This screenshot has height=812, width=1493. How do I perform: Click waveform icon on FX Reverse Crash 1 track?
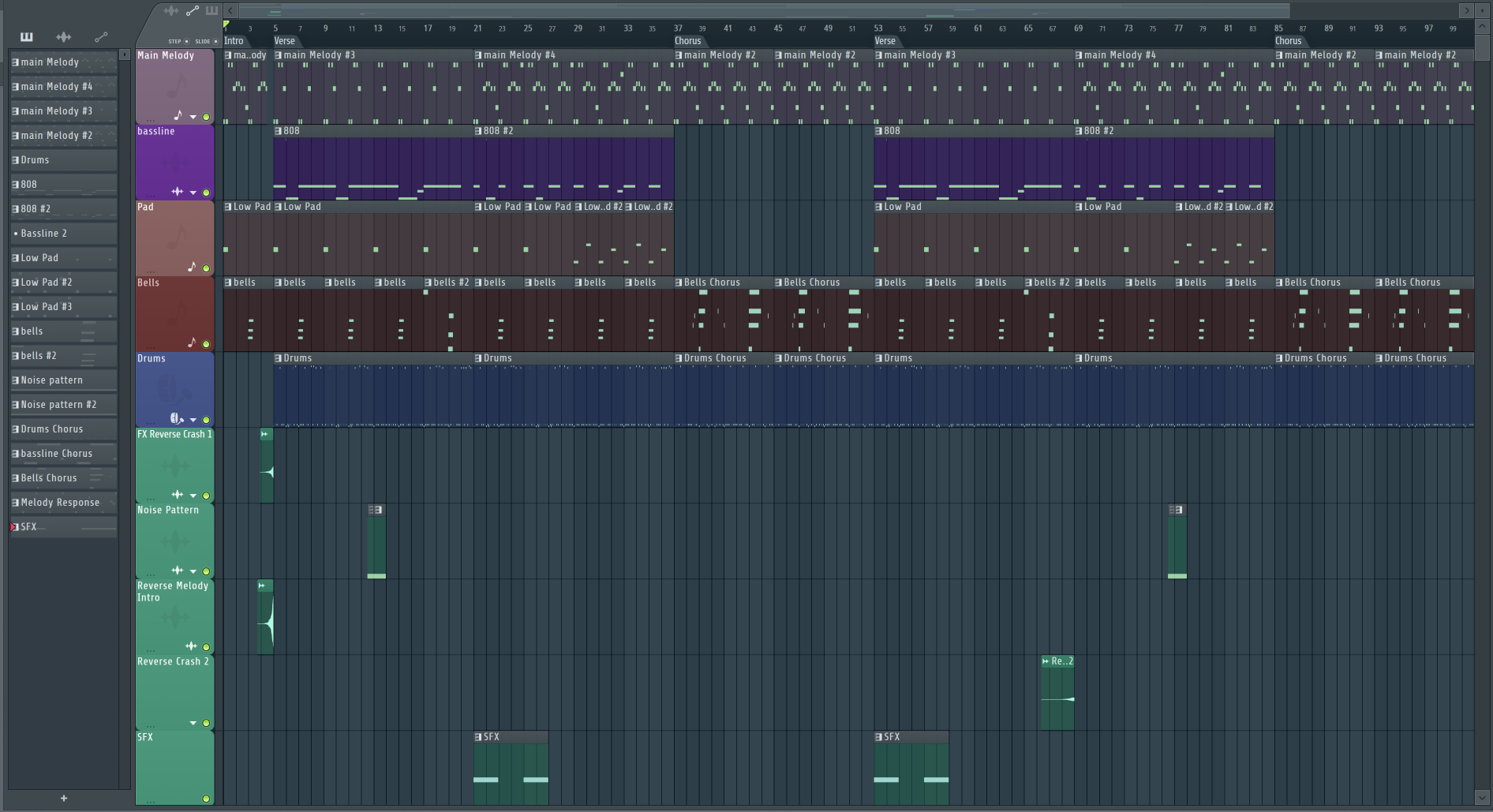pyautogui.click(x=177, y=495)
